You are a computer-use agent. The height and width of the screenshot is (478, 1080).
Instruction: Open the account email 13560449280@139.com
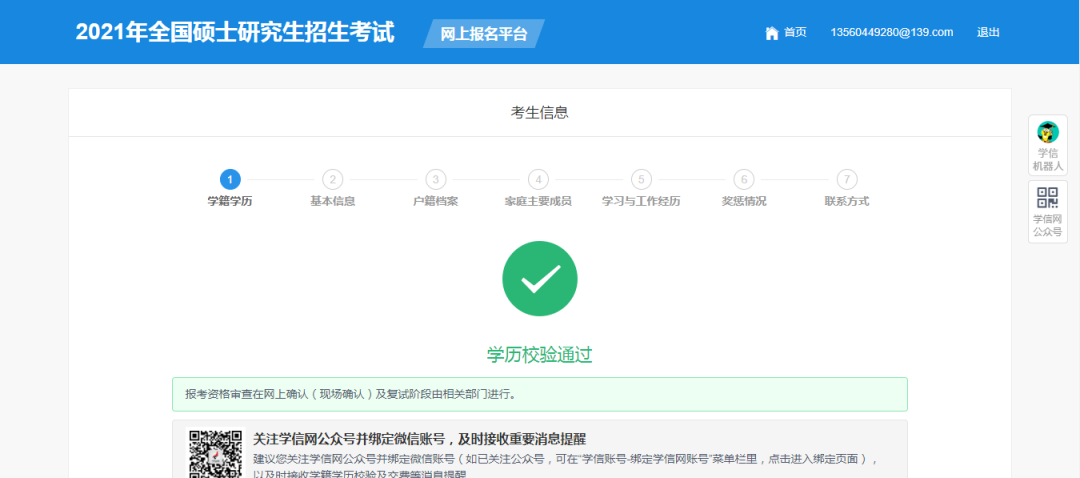pyautogui.click(x=891, y=32)
